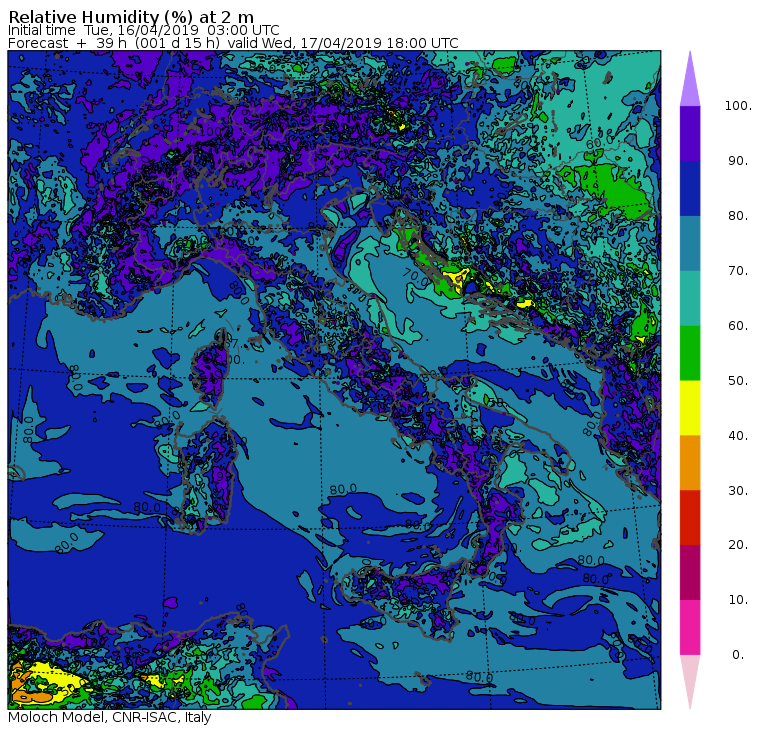Click the 'Moloch Model, CNR-ISAC, Italy' caption
760x731 pixels.
(x=110, y=717)
